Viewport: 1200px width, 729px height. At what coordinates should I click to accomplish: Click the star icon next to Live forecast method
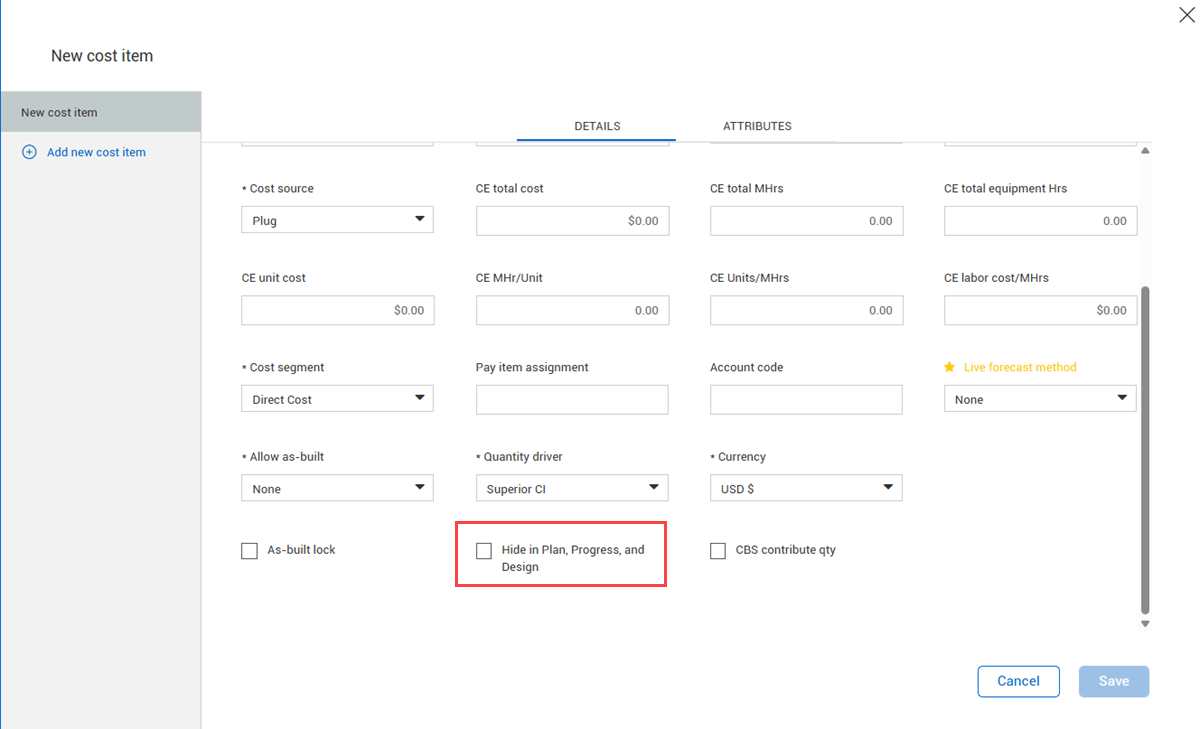(x=950, y=367)
